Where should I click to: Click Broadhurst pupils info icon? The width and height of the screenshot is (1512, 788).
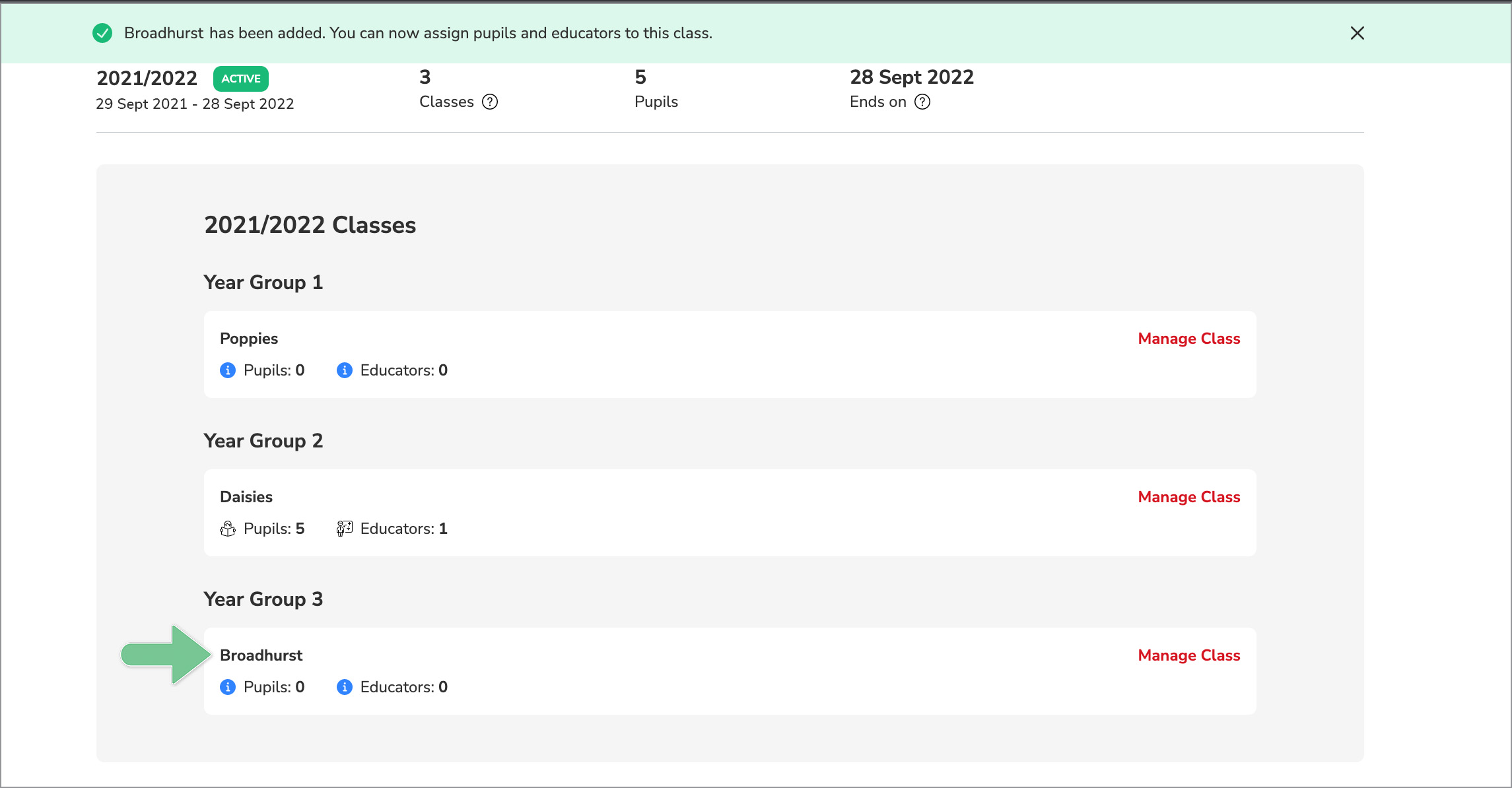228,687
